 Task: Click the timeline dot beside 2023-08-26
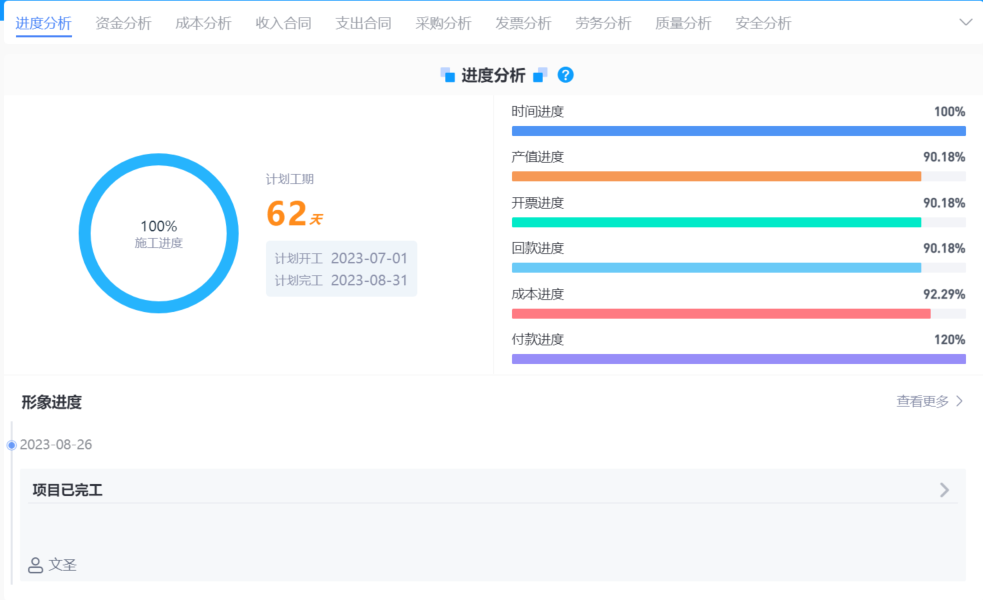(x=12, y=444)
